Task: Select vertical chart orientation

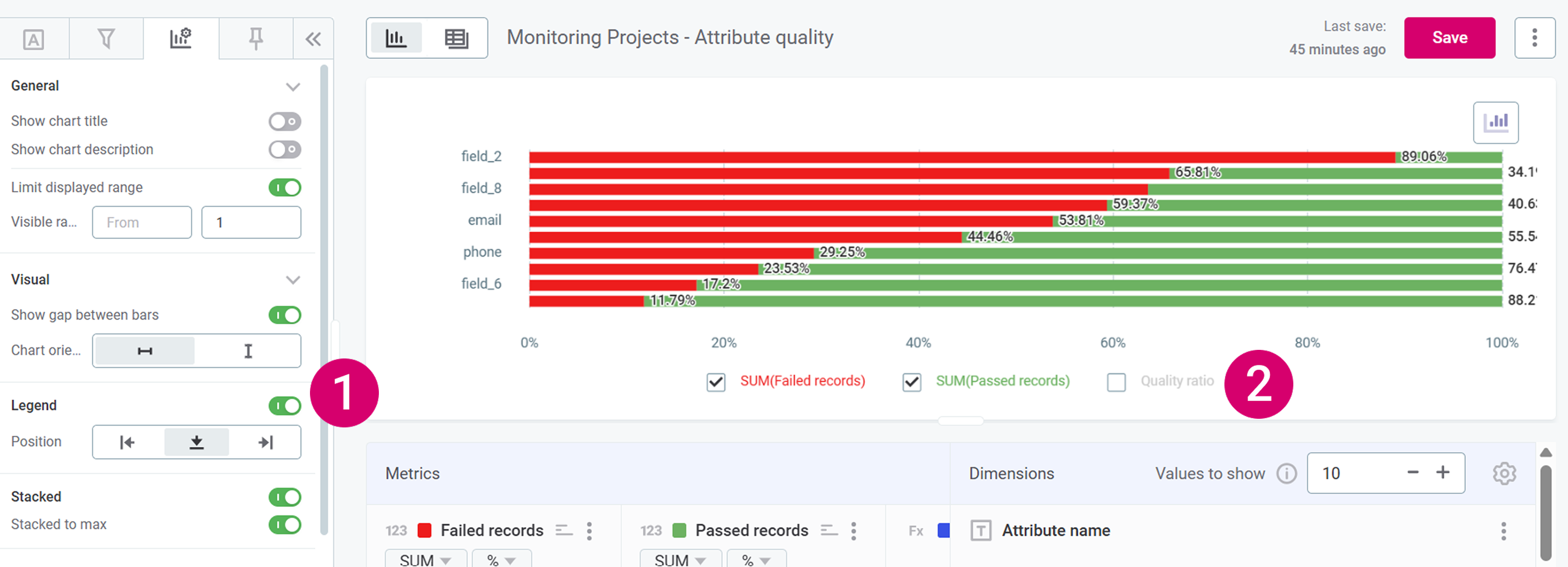Action: pos(247,351)
